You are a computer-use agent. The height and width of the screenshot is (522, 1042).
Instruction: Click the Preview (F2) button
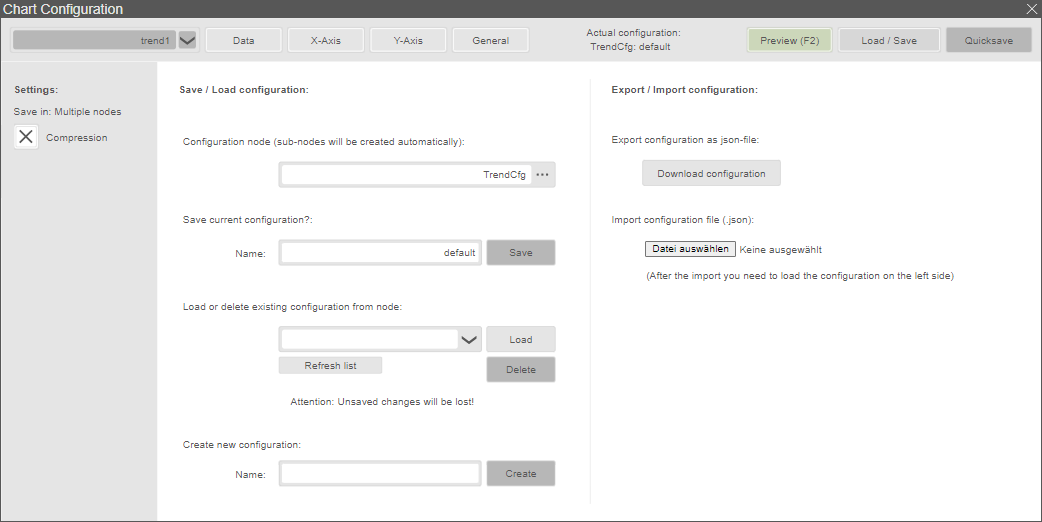pos(789,41)
